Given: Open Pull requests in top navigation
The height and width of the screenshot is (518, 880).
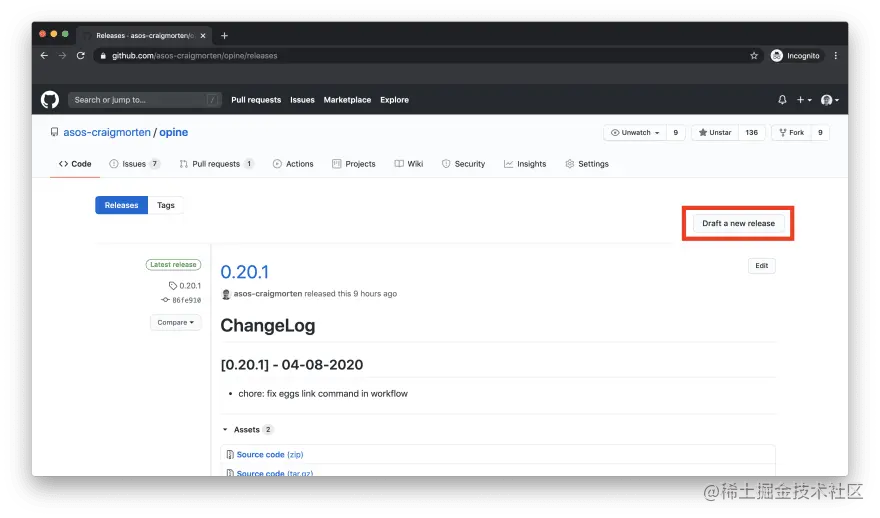Looking at the screenshot, I should pos(256,100).
